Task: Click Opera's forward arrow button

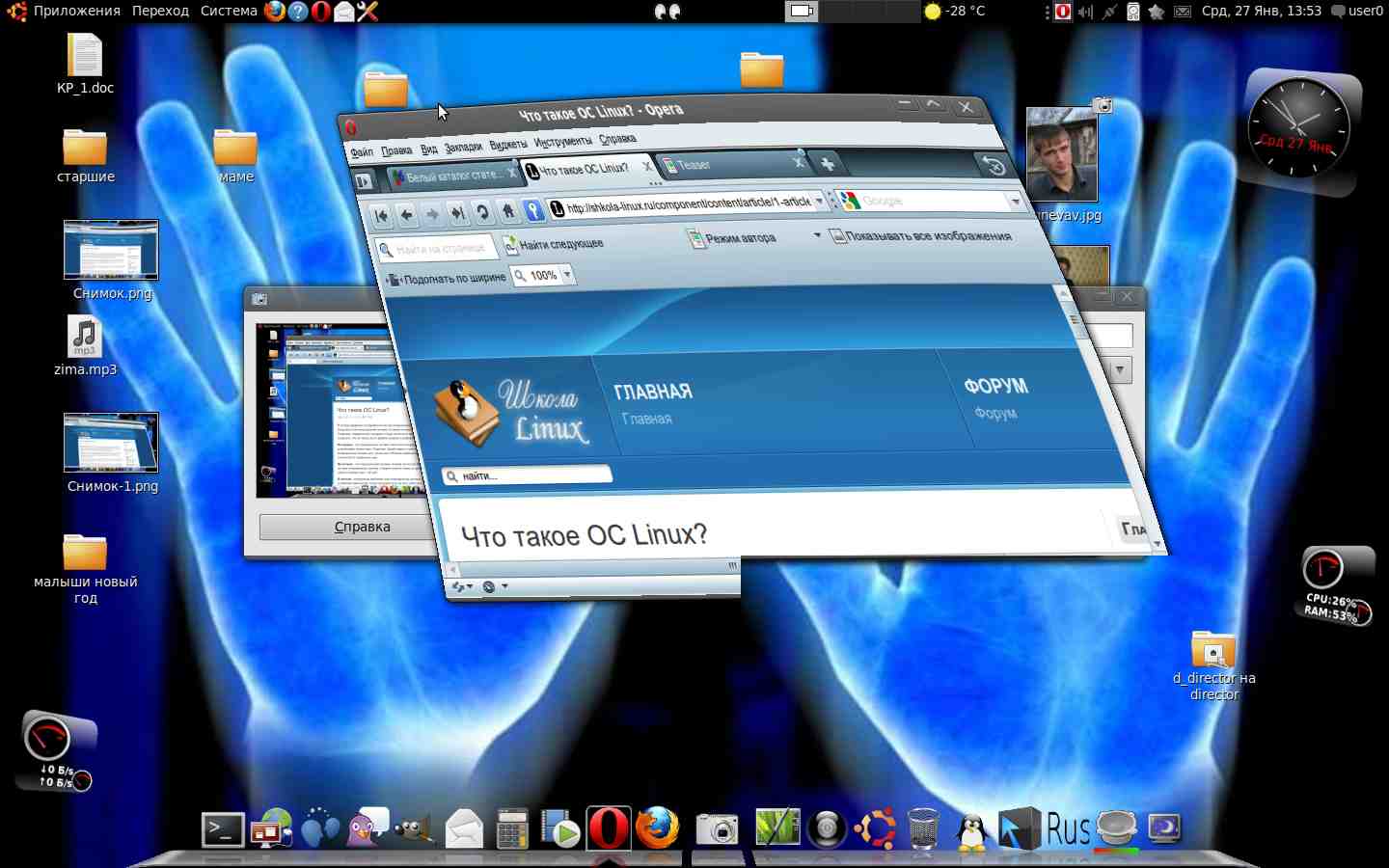Action: (x=432, y=214)
